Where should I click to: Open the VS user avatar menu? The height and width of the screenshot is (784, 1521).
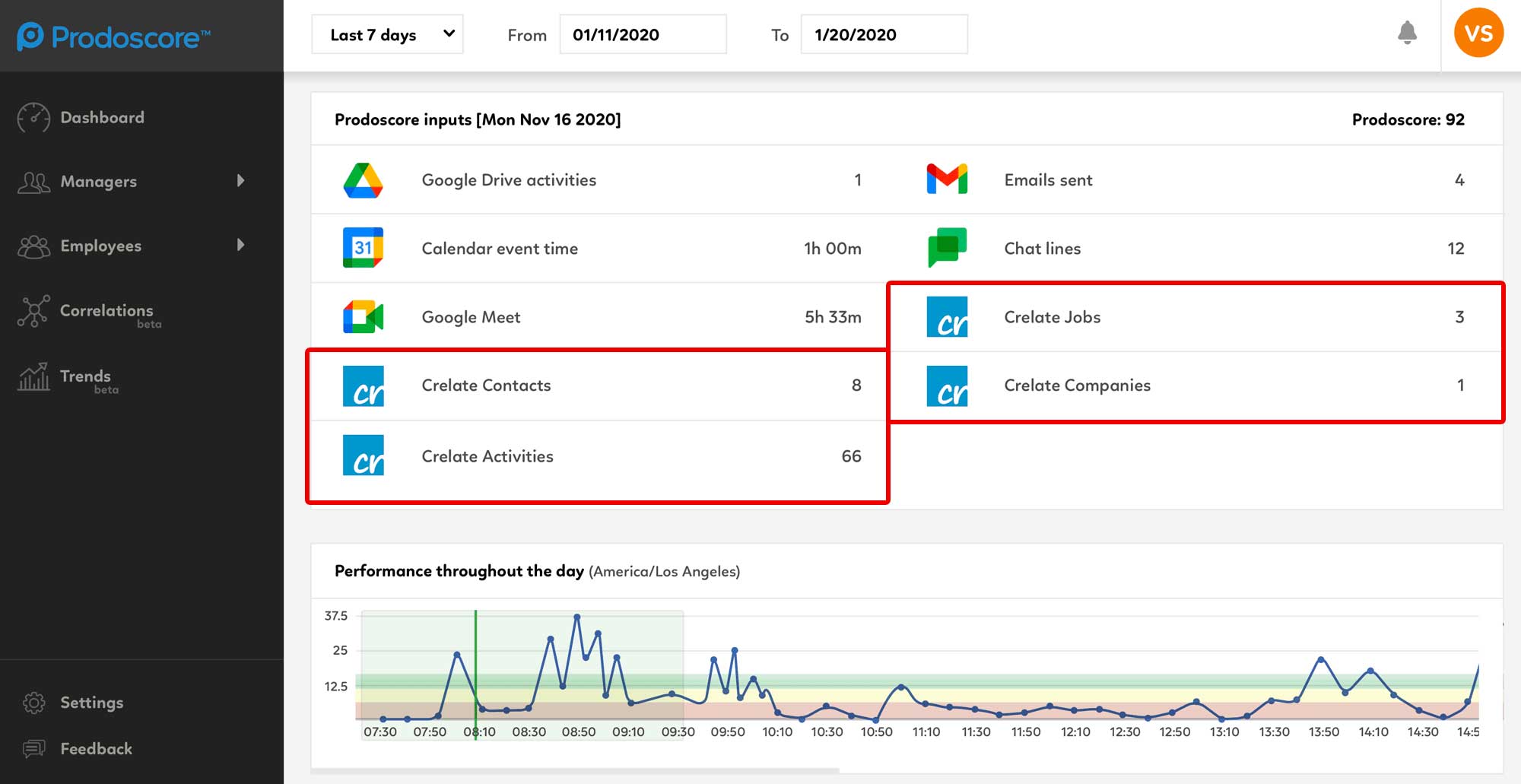1478,33
